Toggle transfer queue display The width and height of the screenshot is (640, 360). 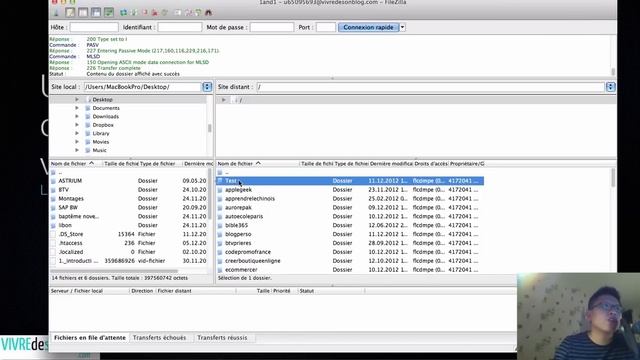(x=109, y=13)
